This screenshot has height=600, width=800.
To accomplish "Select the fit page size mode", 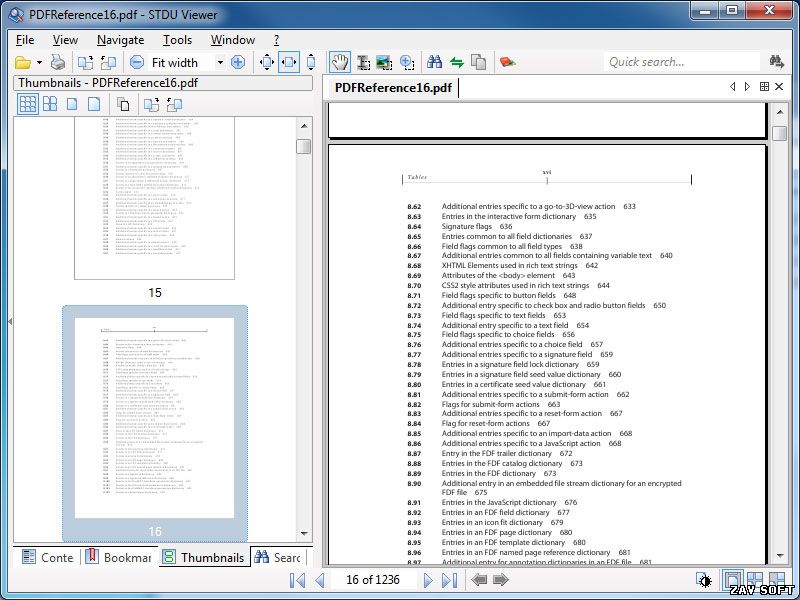I will tap(266, 62).
